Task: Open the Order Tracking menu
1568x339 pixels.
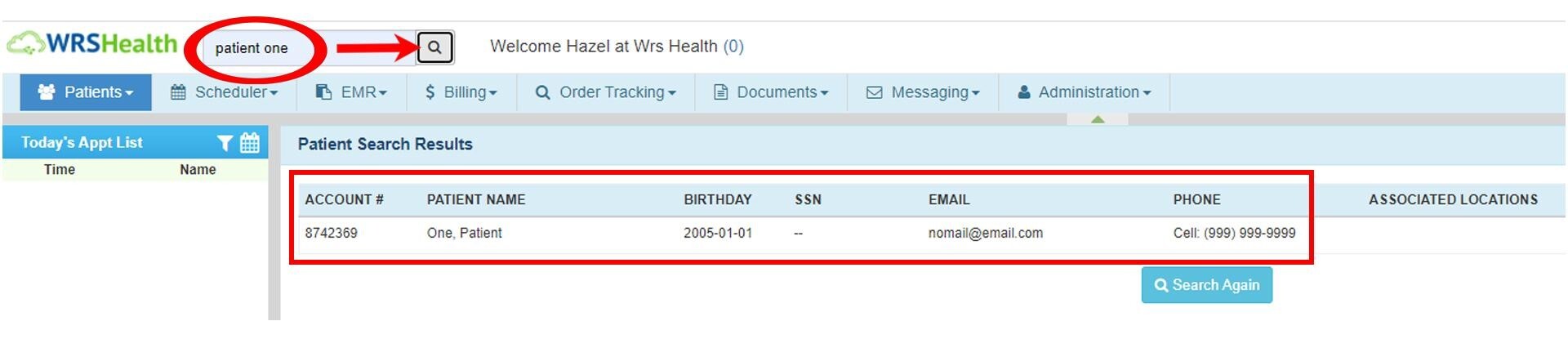Action: 606,92
